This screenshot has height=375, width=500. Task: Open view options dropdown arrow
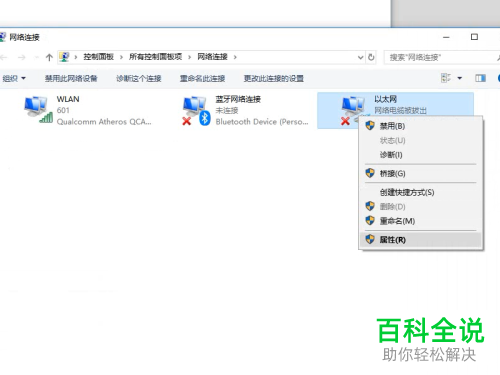coord(460,78)
